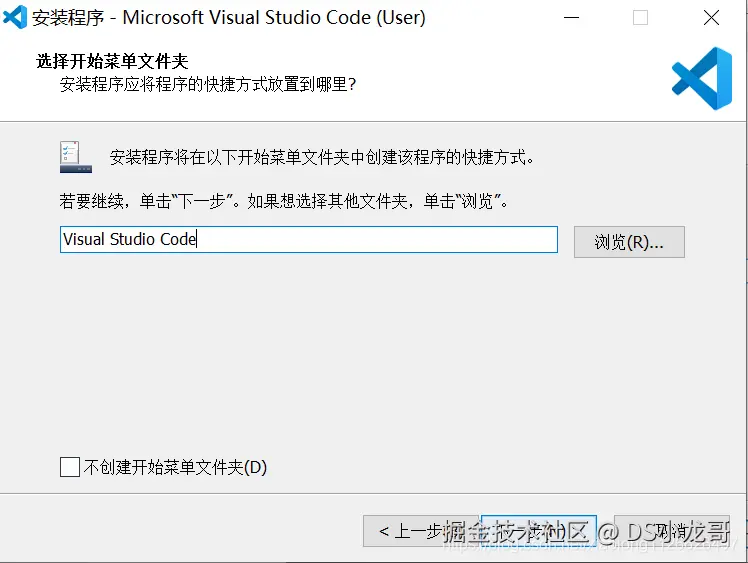Image resolution: width=748 pixels, height=563 pixels.
Task: Enable the 不创建开始菜单文件夹 checkbox
Action: click(x=70, y=467)
